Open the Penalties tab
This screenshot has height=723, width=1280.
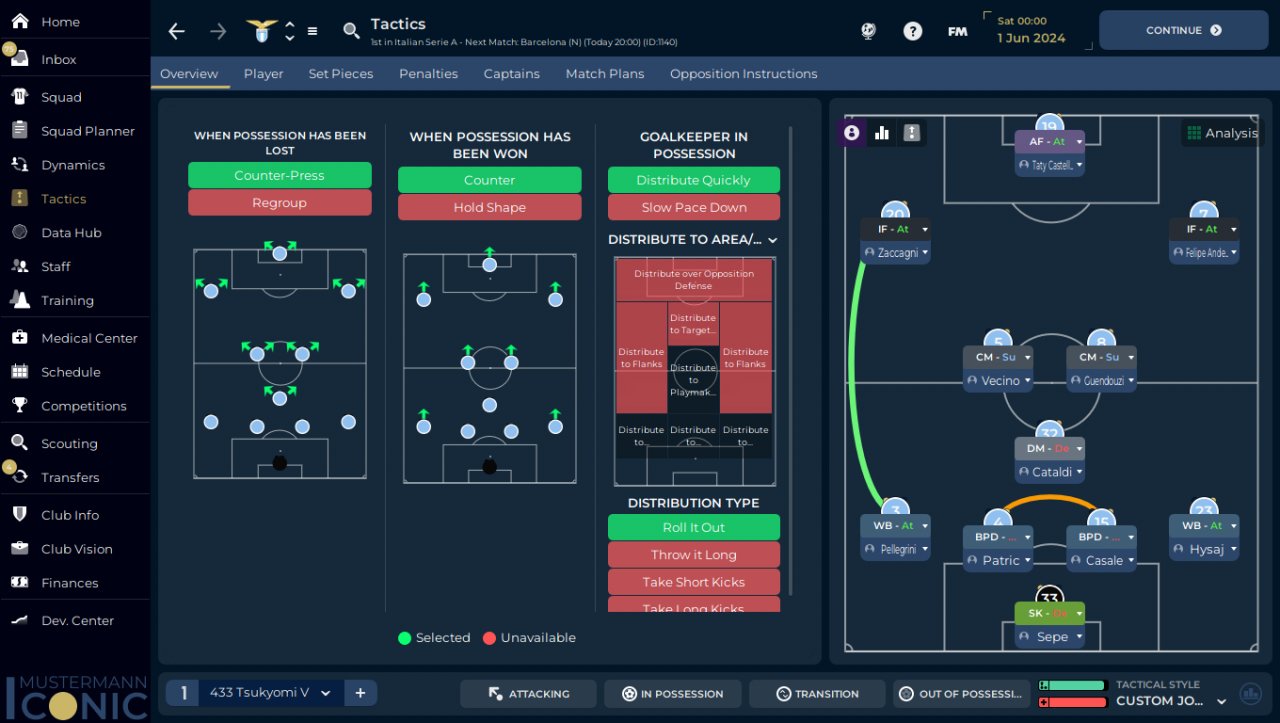pyautogui.click(x=428, y=74)
